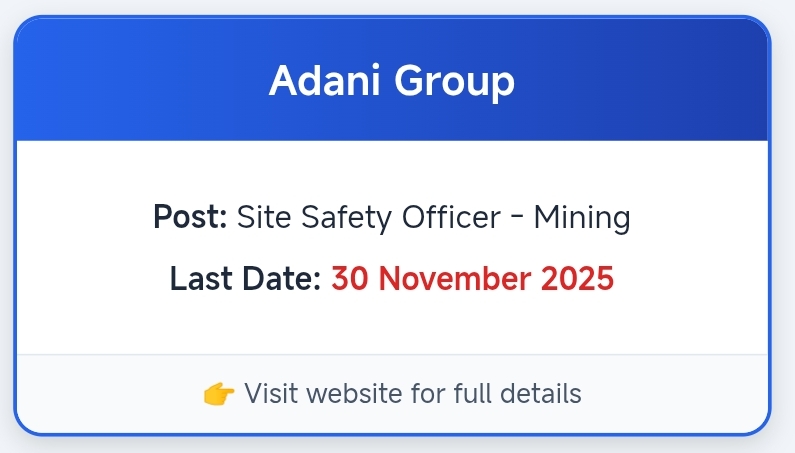Click the bold Post: label

coord(190,217)
